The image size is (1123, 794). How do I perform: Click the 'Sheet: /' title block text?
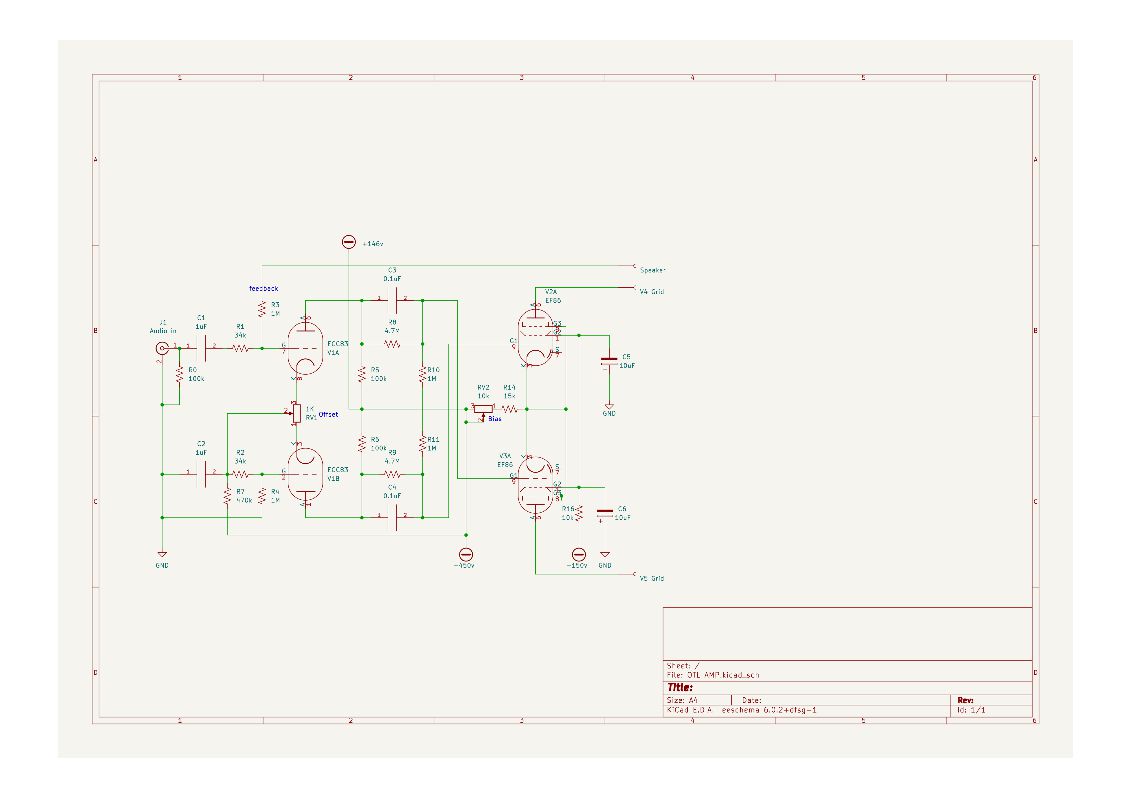pyautogui.click(x=683, y=666)
